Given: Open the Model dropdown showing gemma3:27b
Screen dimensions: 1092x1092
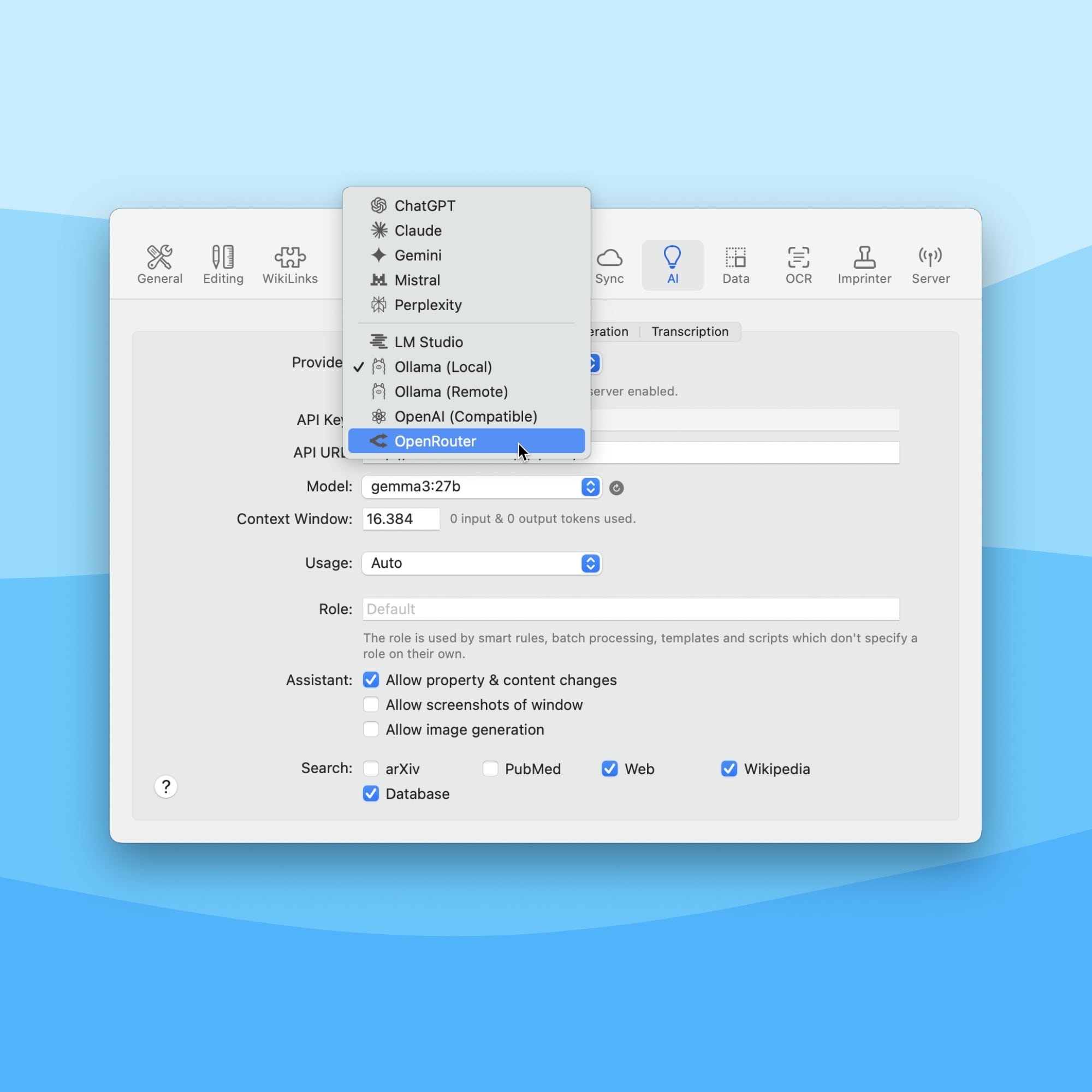Looking at the screenshot, I should (482, 486).
